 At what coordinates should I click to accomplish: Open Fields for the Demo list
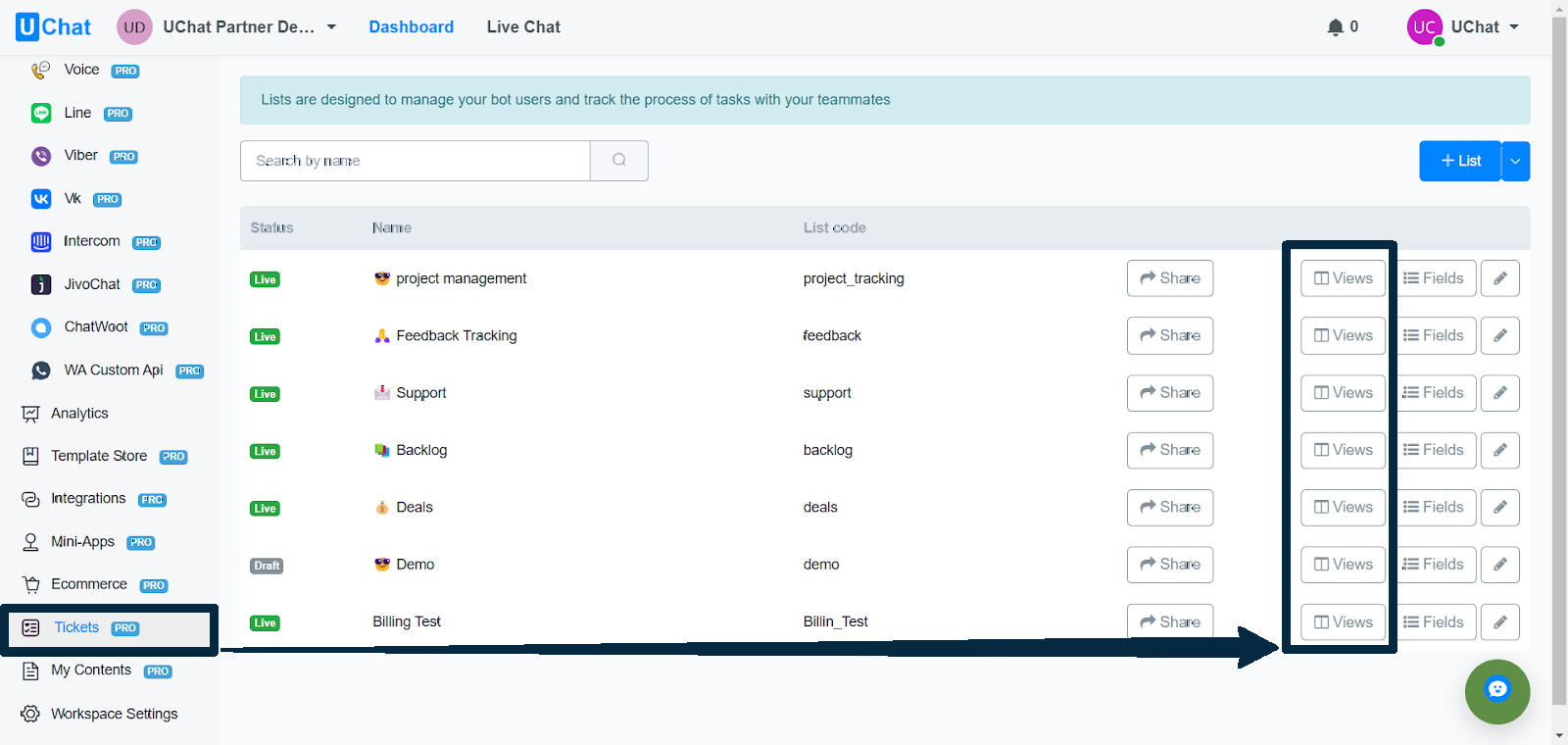click(1433, 565)
